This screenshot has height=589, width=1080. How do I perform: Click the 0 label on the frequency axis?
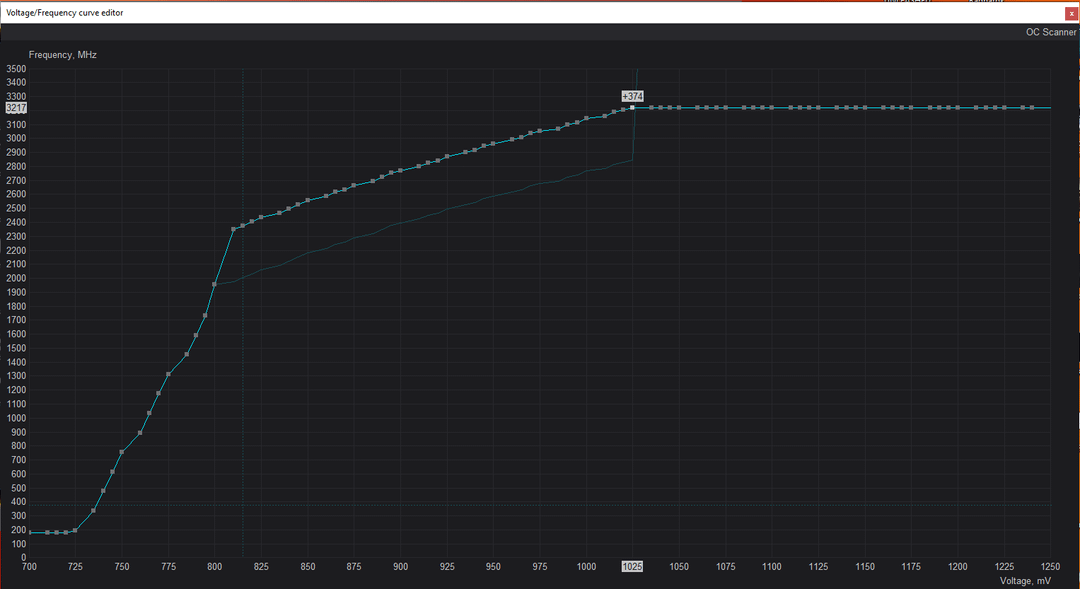(x=22, y=557)
